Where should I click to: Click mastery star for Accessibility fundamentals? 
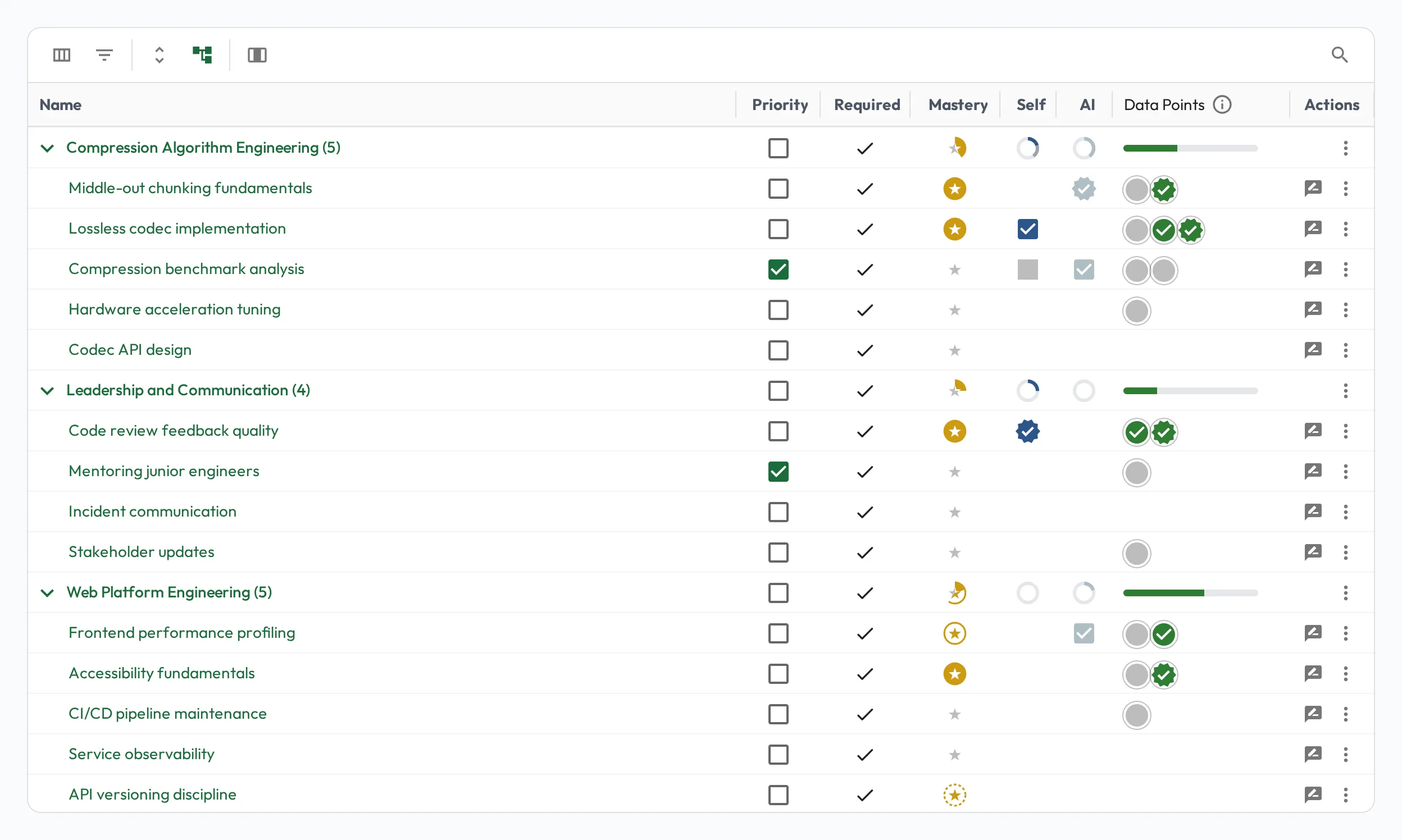[954, 674]
